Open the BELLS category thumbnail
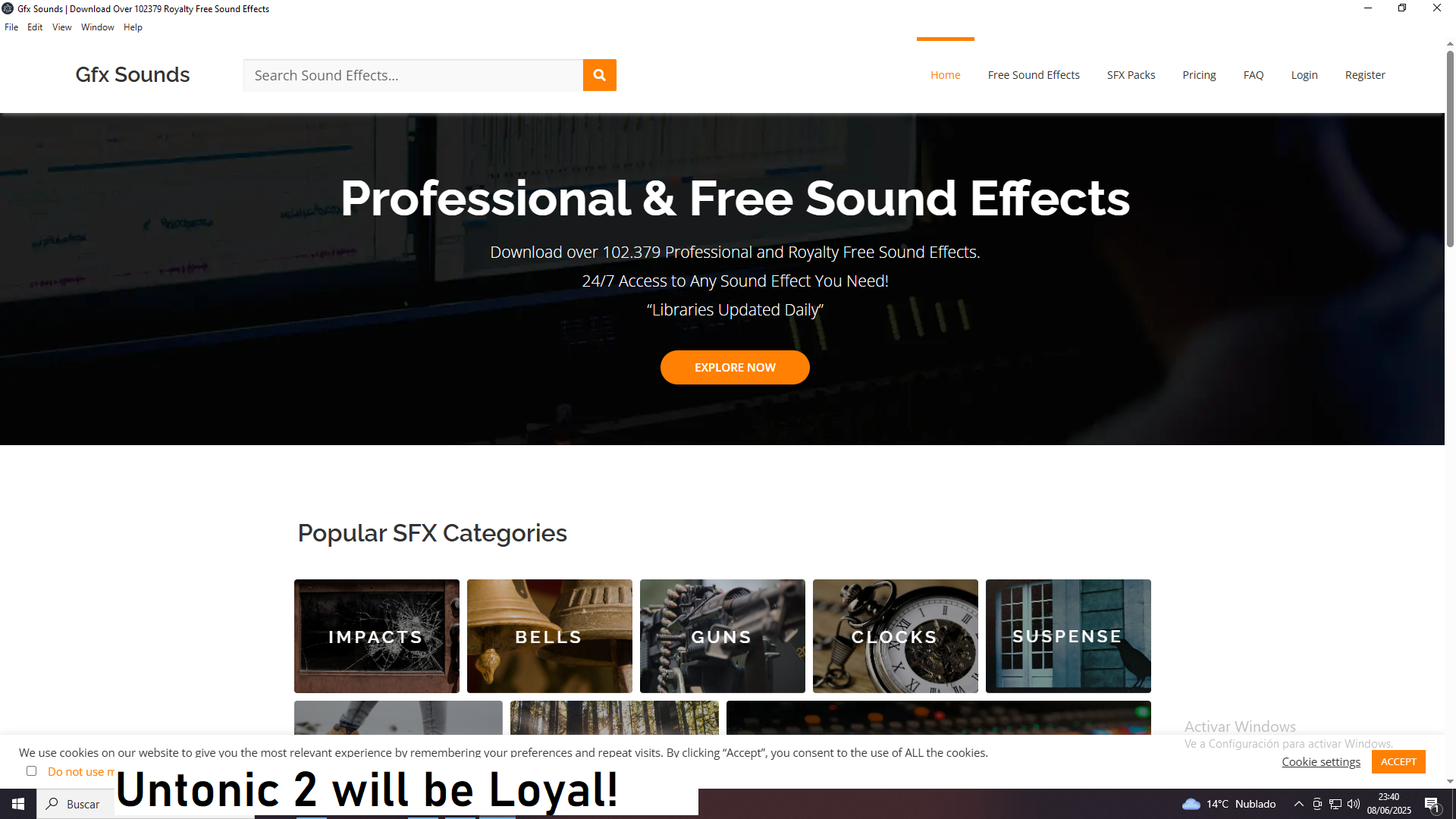This screenshot has width=1456, height=819. click(550, 636)
